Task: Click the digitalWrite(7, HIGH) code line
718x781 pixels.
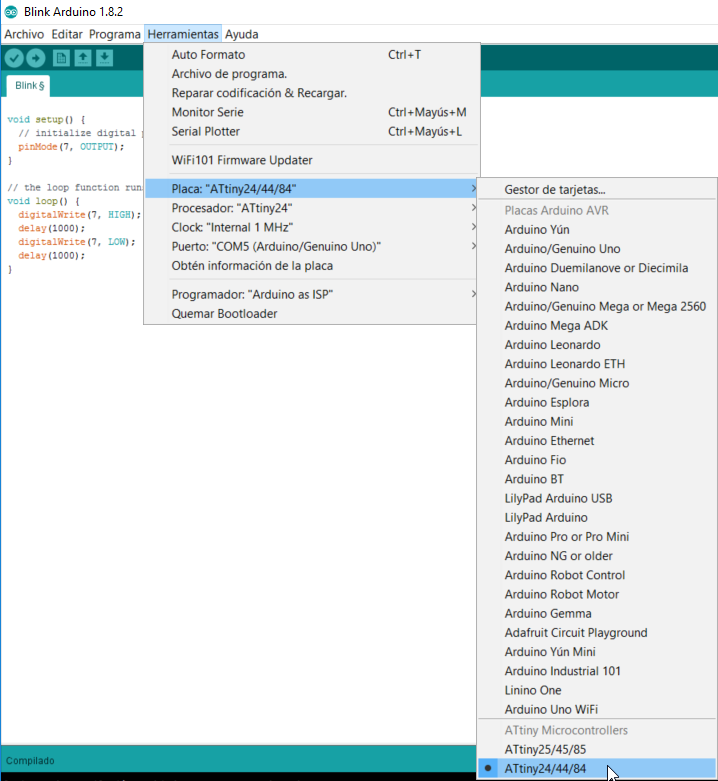Action: (80, 215)
